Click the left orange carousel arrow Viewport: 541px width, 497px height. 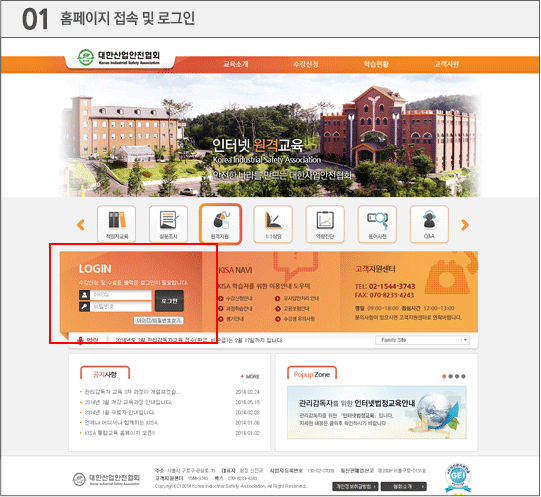pos(81,225)
